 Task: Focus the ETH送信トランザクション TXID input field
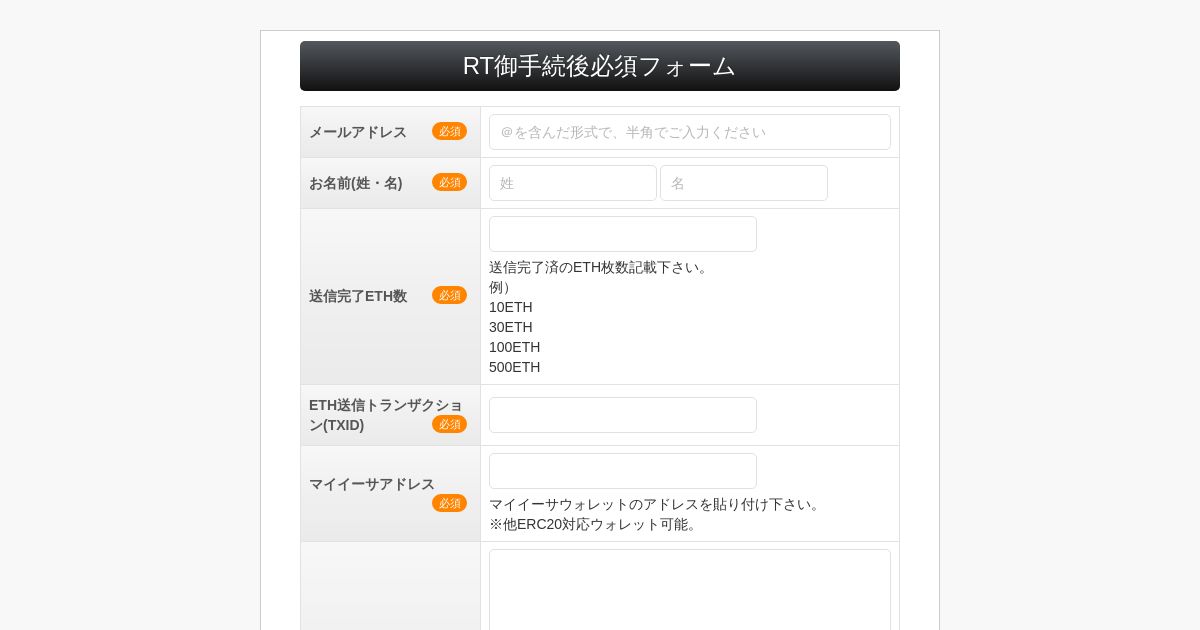(623, 415)
